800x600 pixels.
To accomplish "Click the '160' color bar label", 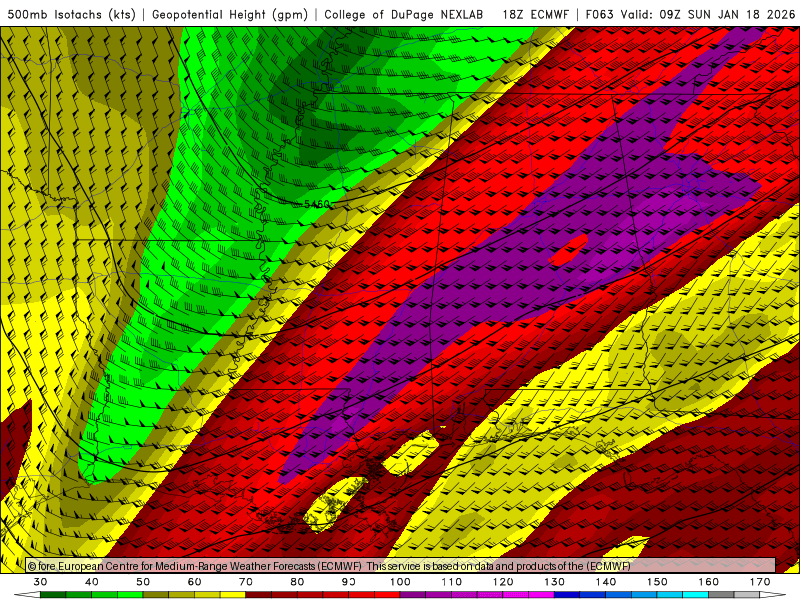I will 709,582.
